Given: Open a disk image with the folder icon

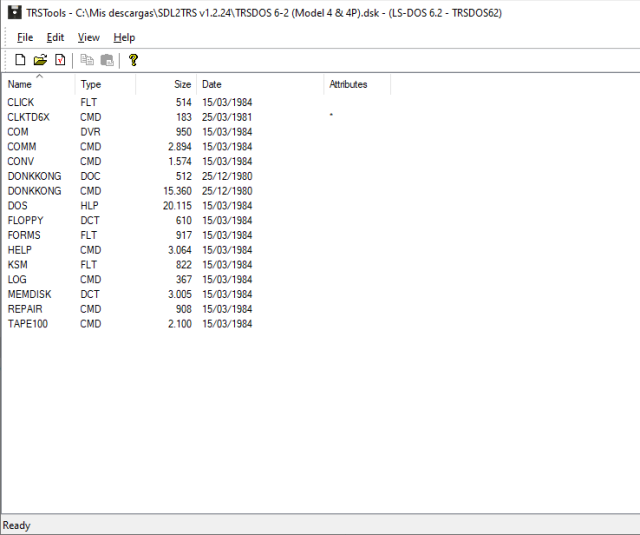Looking at the screenshot, I should tap(40, 60).
